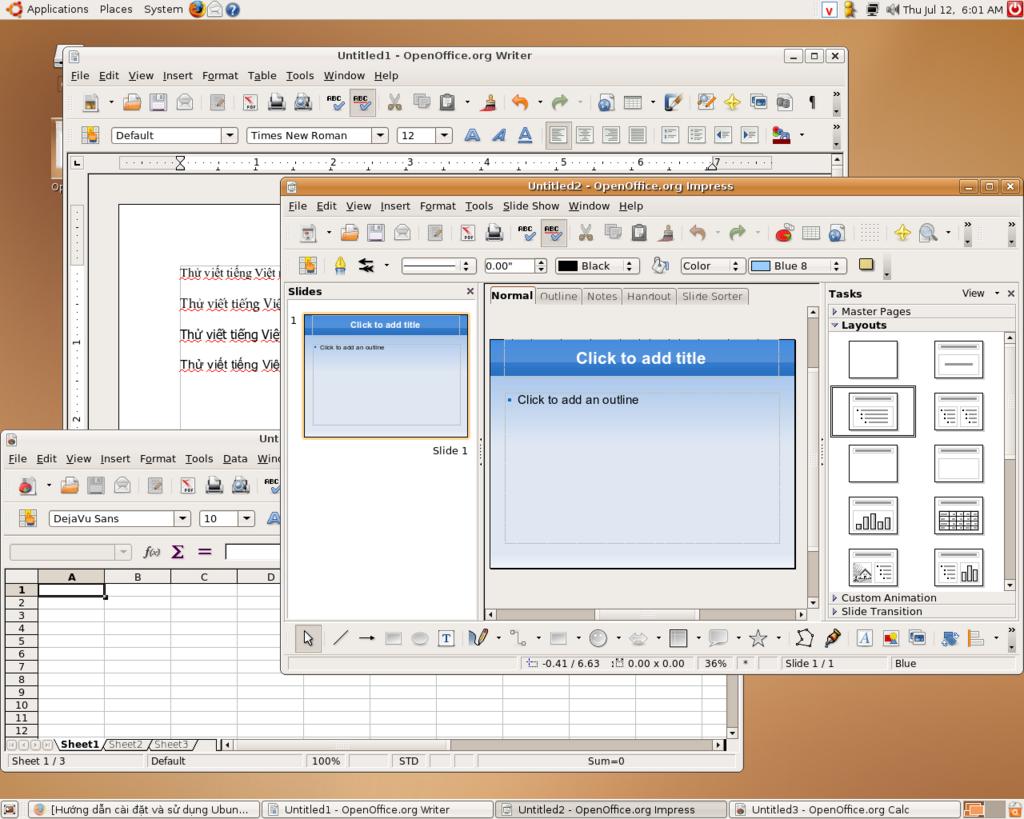Open Function Wizard in Calc formula bar
1024x819 pixels.
coord(152,552)
